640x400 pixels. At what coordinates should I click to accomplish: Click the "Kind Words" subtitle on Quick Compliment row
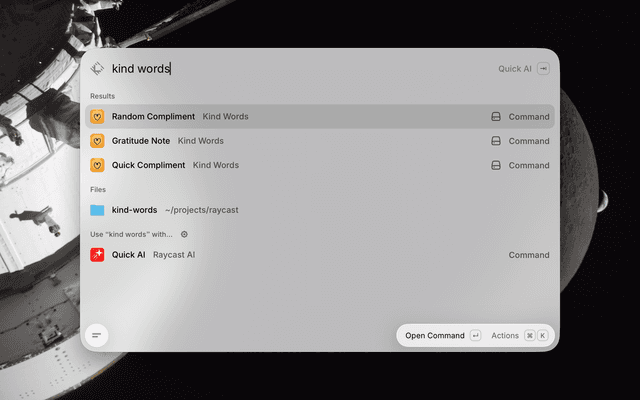[216, 165]
